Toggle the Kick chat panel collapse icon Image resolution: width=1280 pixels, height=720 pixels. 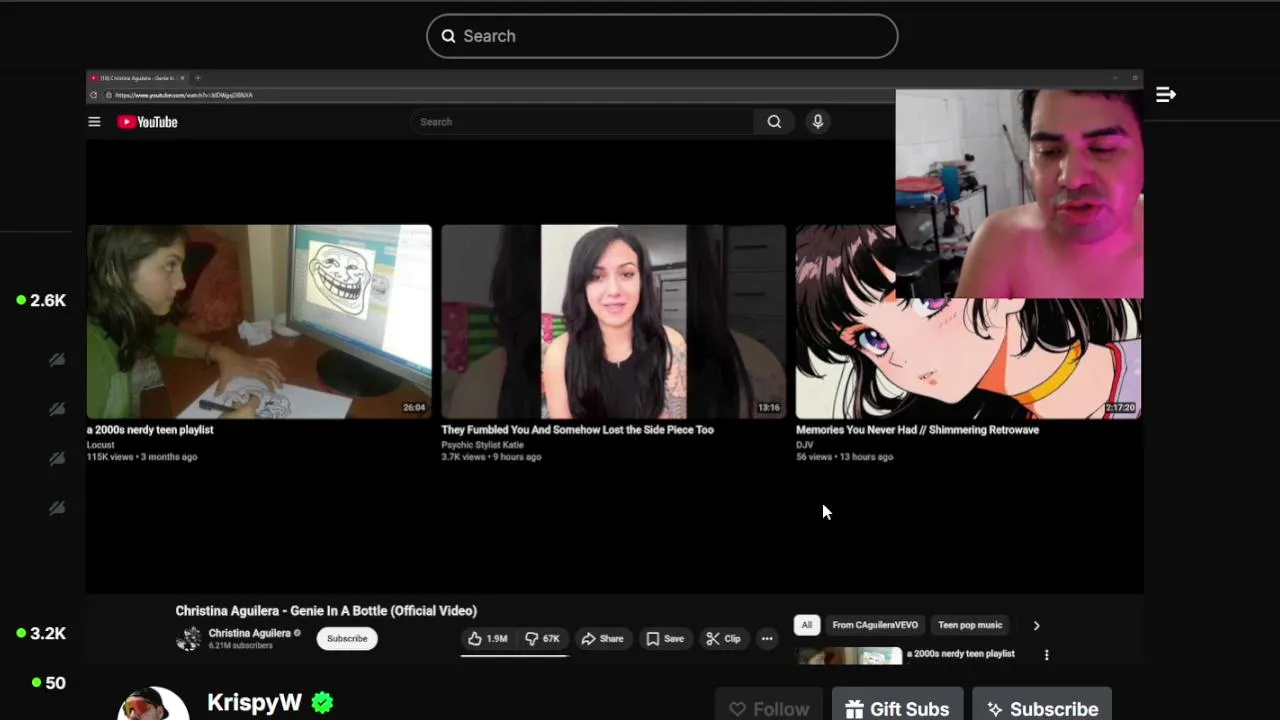click(1166, 94)
